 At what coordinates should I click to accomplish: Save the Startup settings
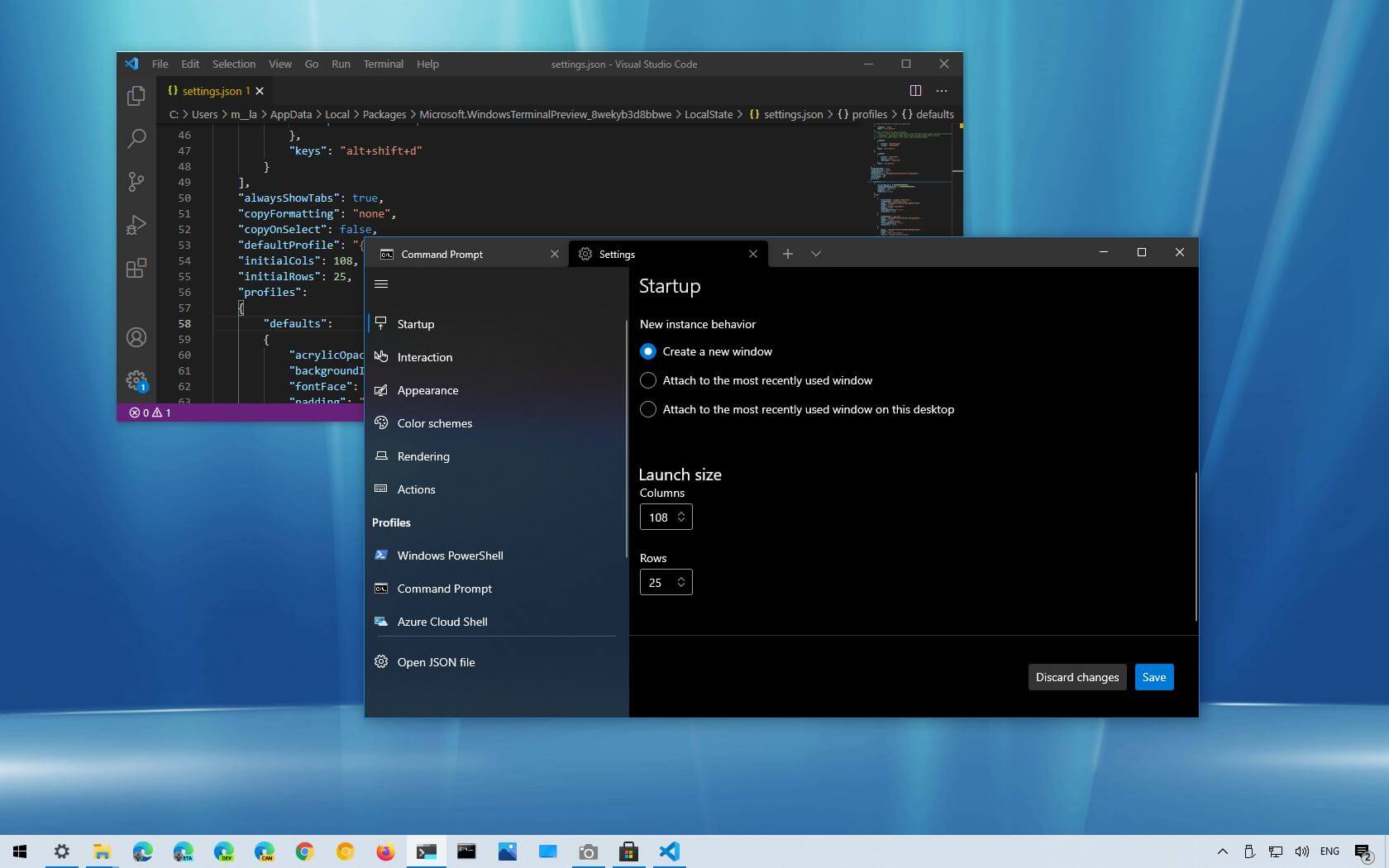1153,676
